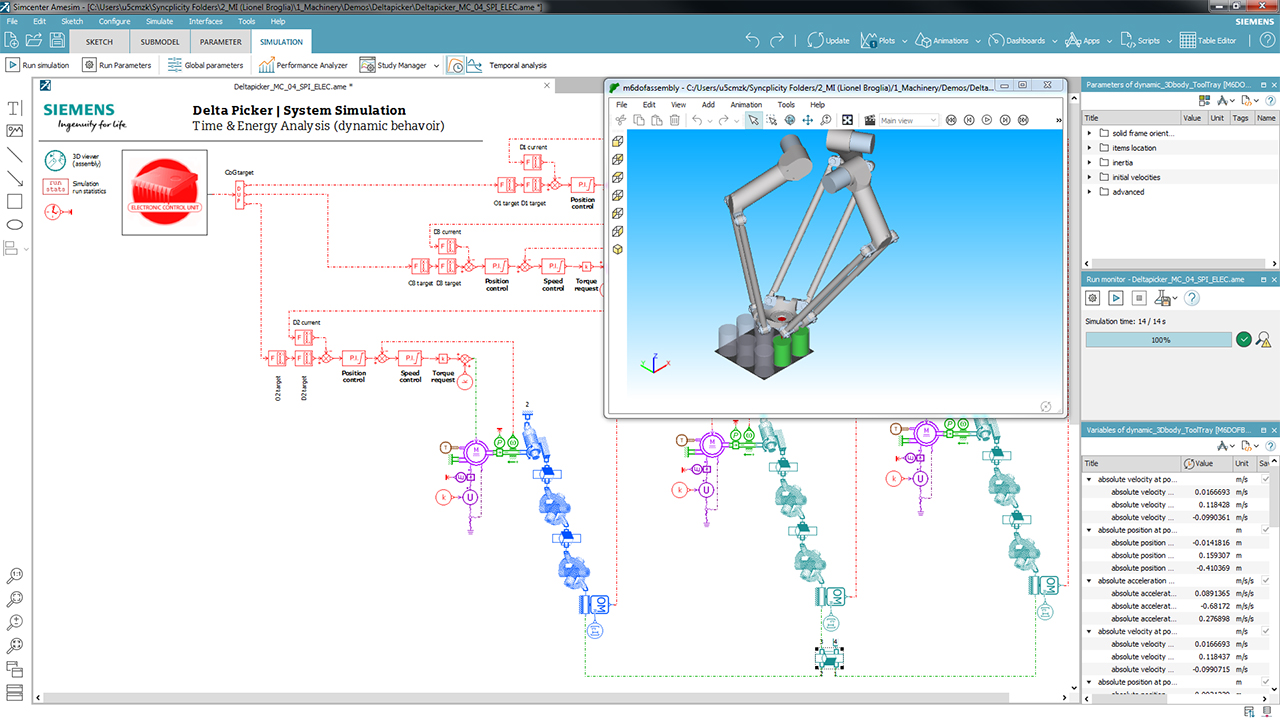Select the rotate view tool in m6dofassembly window
The image size is (1280, 720).
point(790,121)
